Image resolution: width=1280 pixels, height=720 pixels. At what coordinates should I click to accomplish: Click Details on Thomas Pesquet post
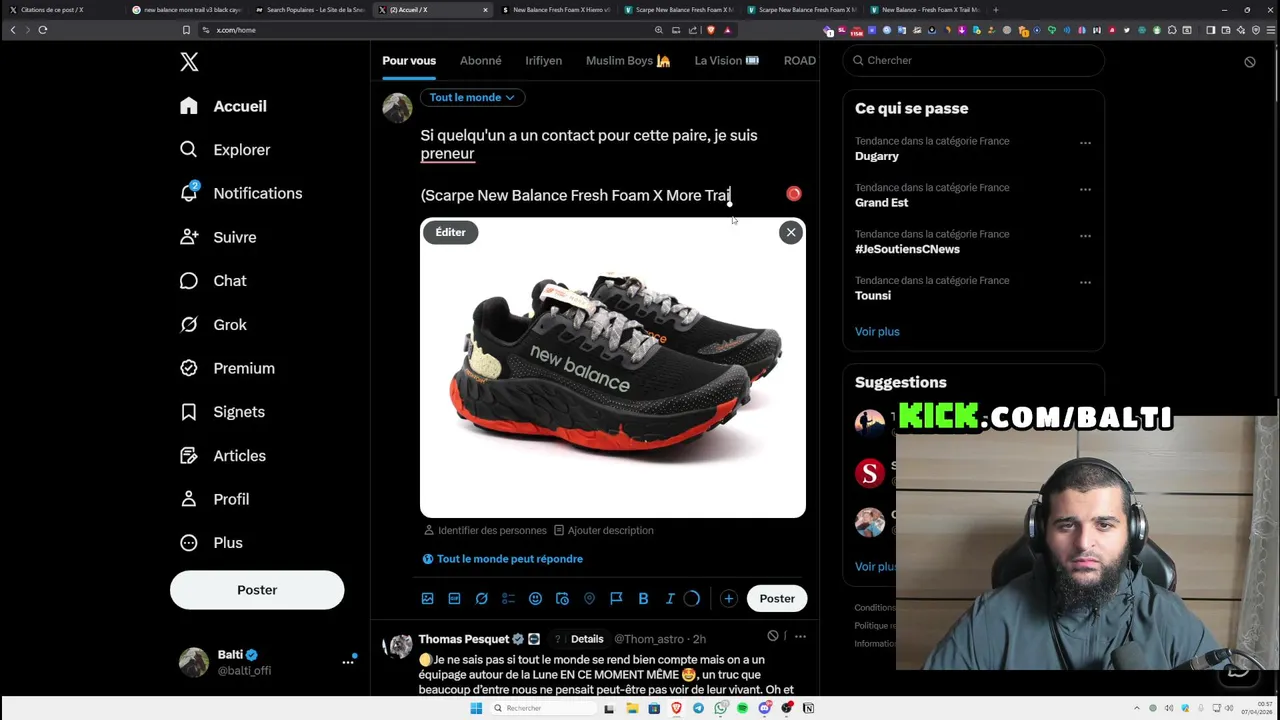(587, 639)
